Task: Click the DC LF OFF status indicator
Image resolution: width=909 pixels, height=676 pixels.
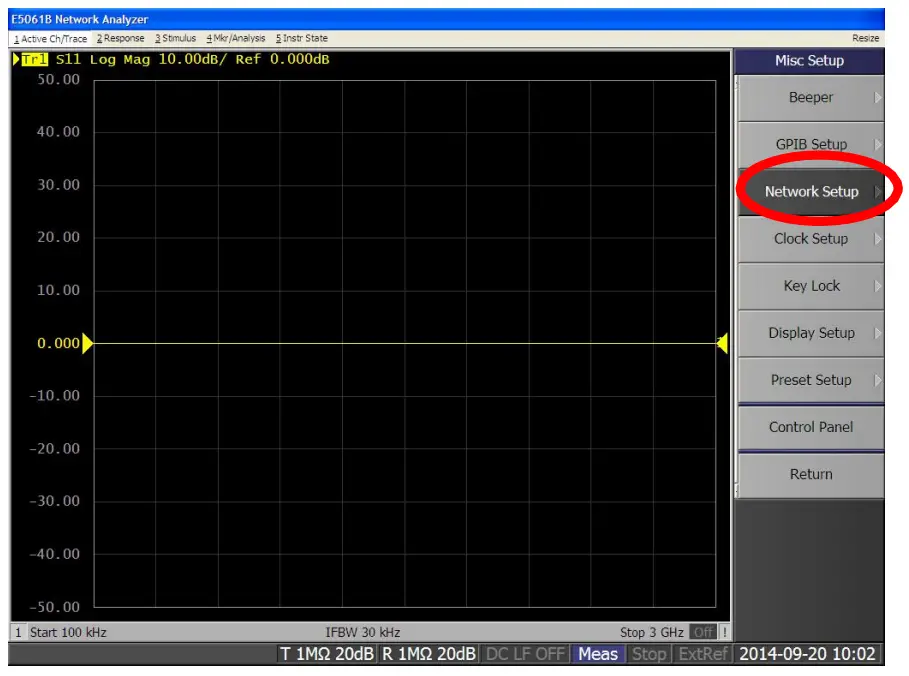Action: [x=525, y=654]
